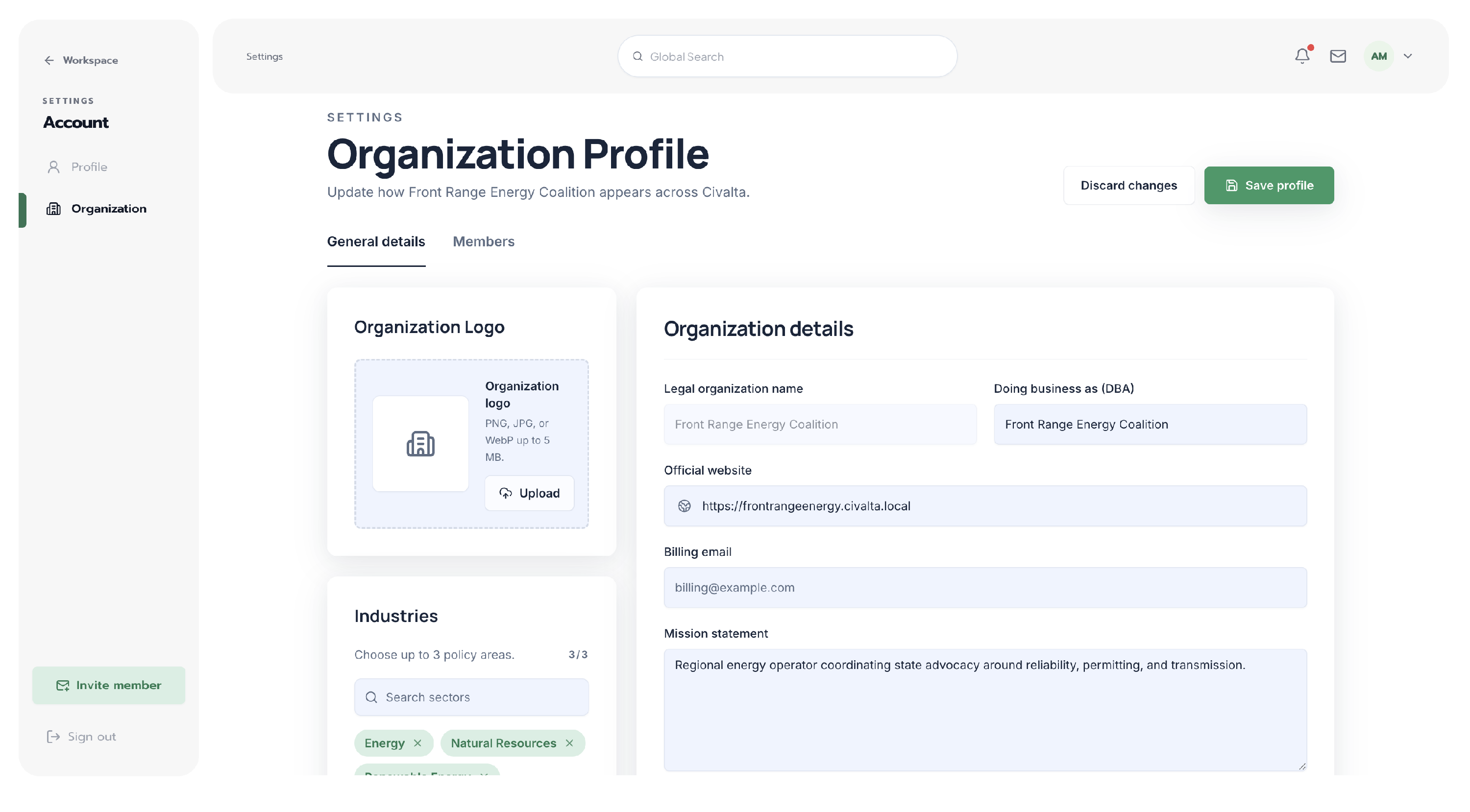Click the Workspace back arrow icon
The image size is (1470, 812).
point(49,60)
